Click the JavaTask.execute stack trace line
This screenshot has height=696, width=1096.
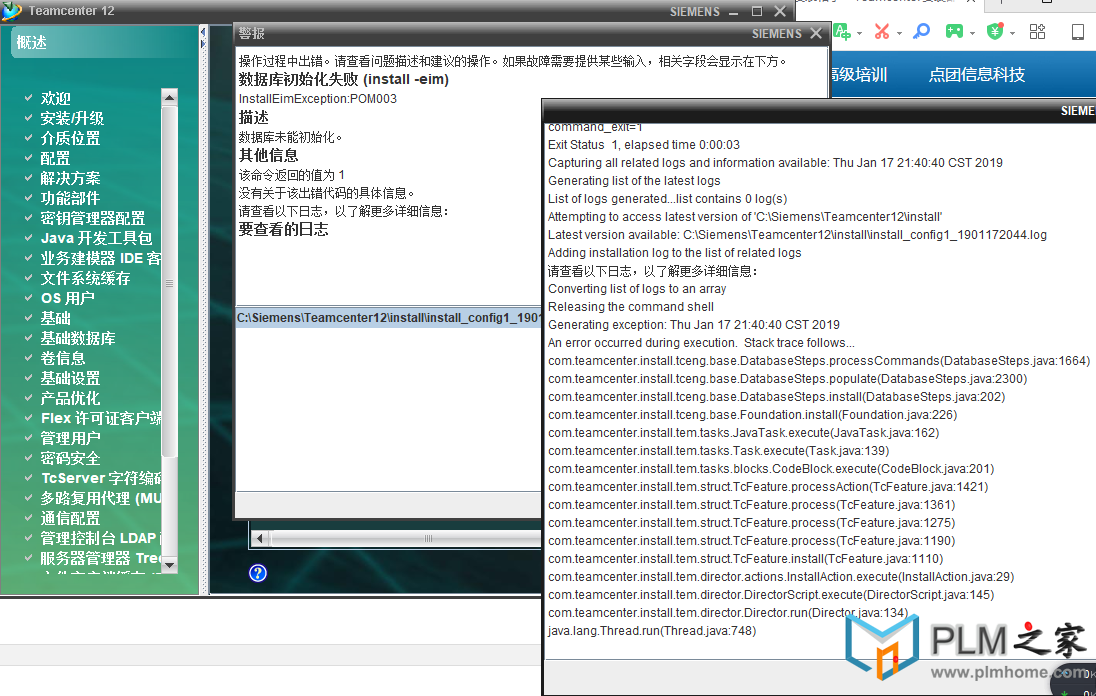click(x=744, y=434)
